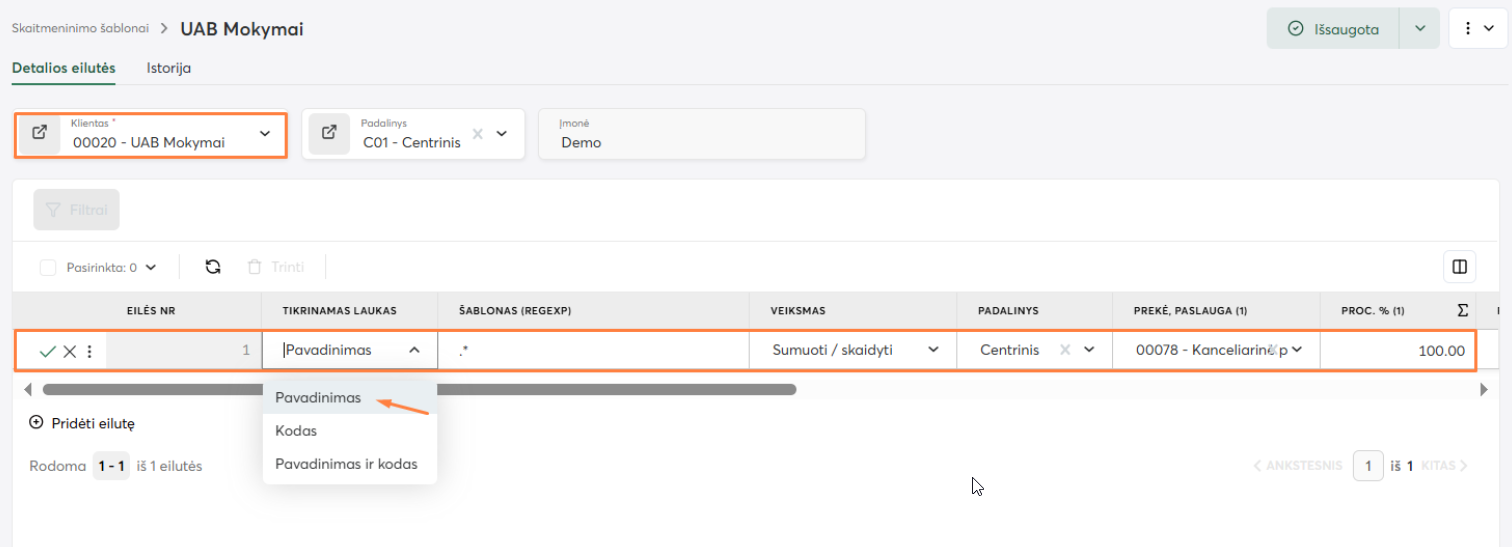Expand the Išsaugota split-button arrow

coord(1420,29)
